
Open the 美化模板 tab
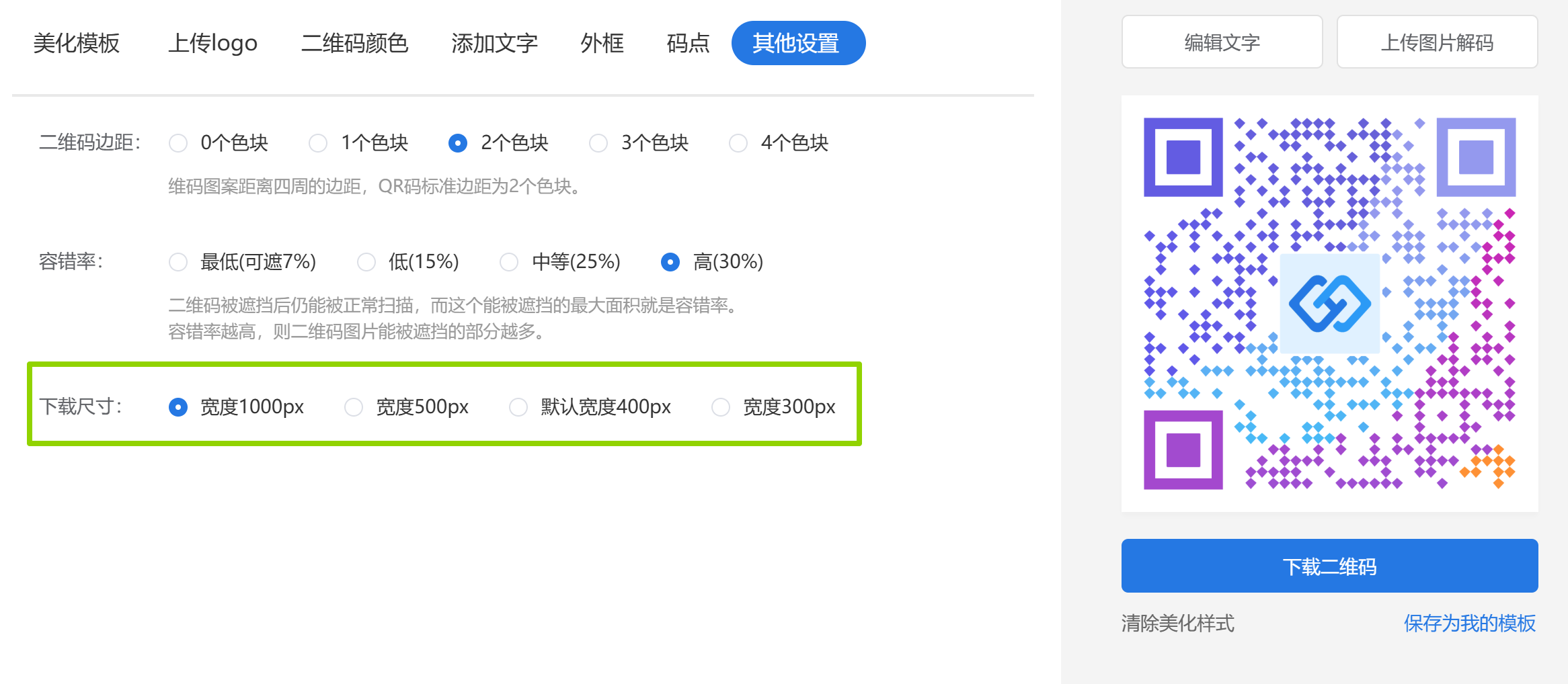[x=77, y=44]
